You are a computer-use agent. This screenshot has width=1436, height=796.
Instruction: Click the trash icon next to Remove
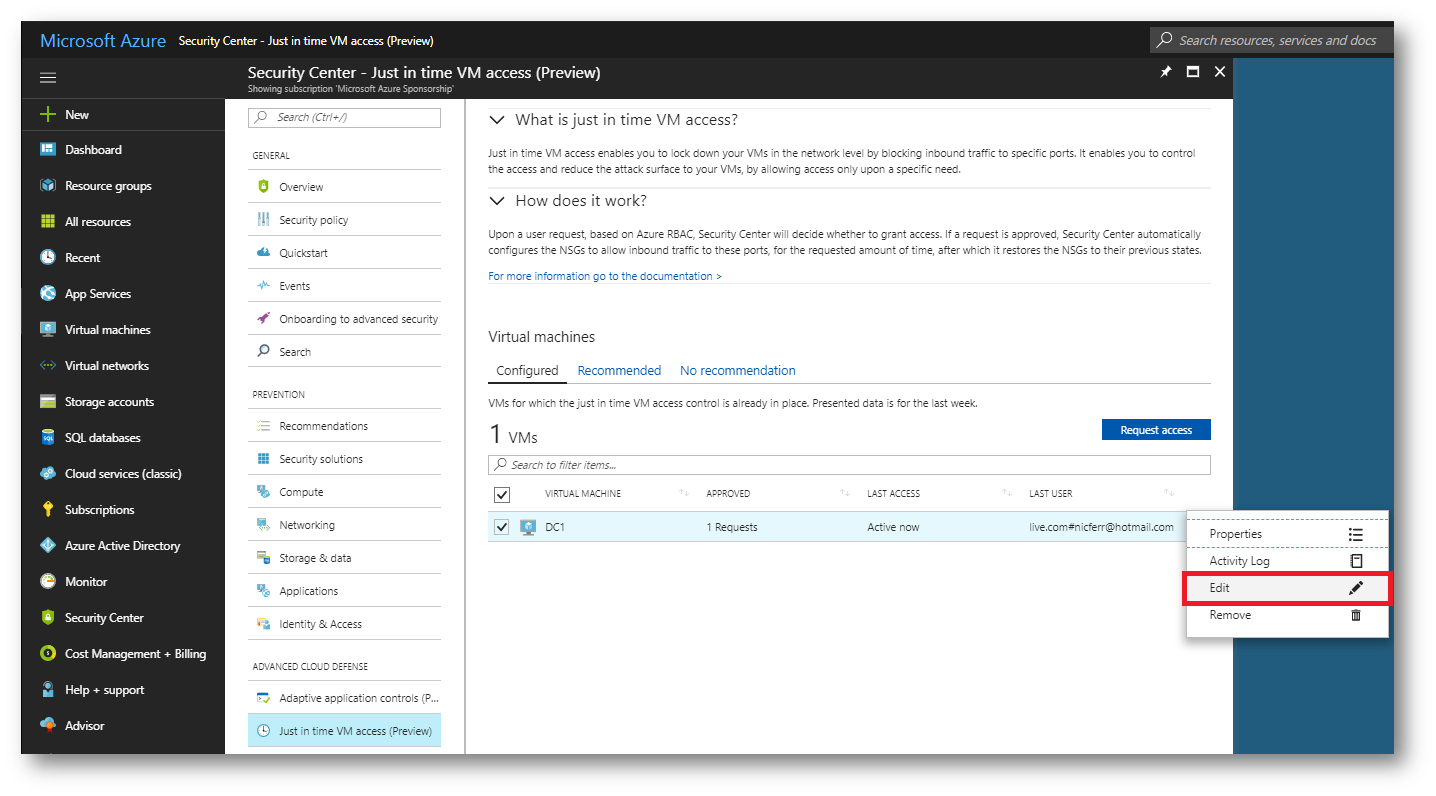point(1356,615)
